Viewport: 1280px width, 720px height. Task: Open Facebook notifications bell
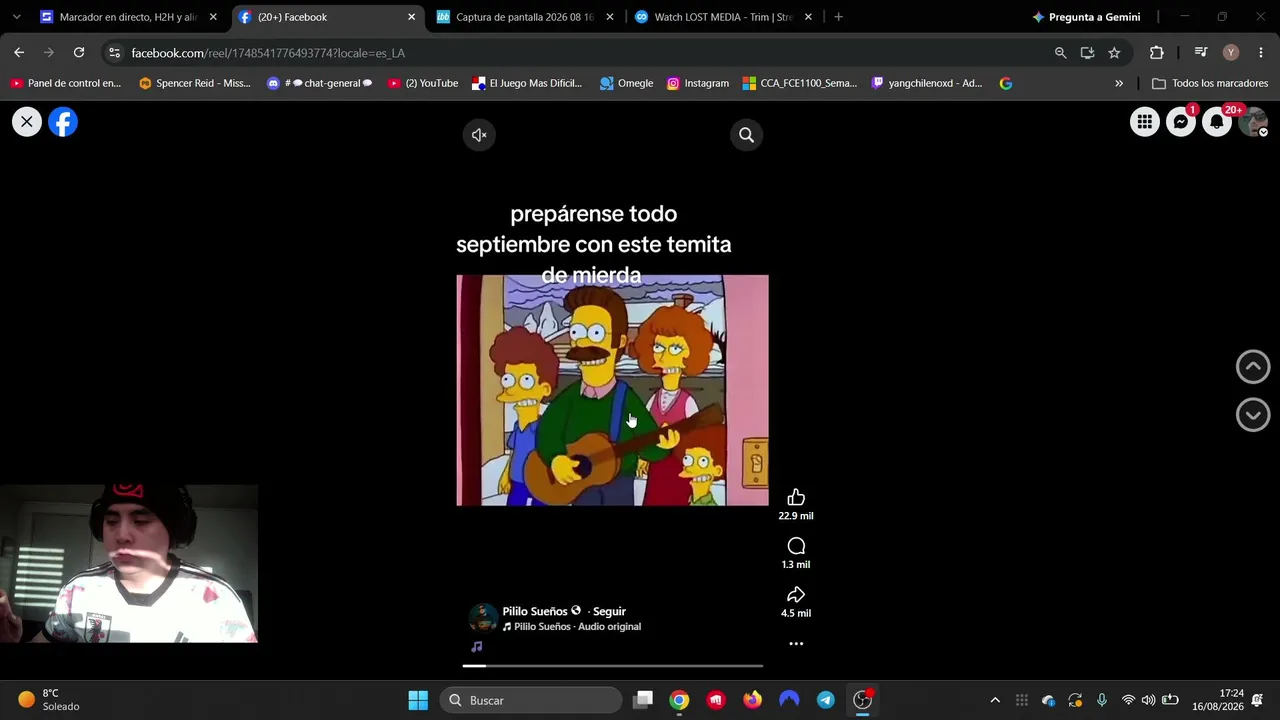tap(1217, 122)
